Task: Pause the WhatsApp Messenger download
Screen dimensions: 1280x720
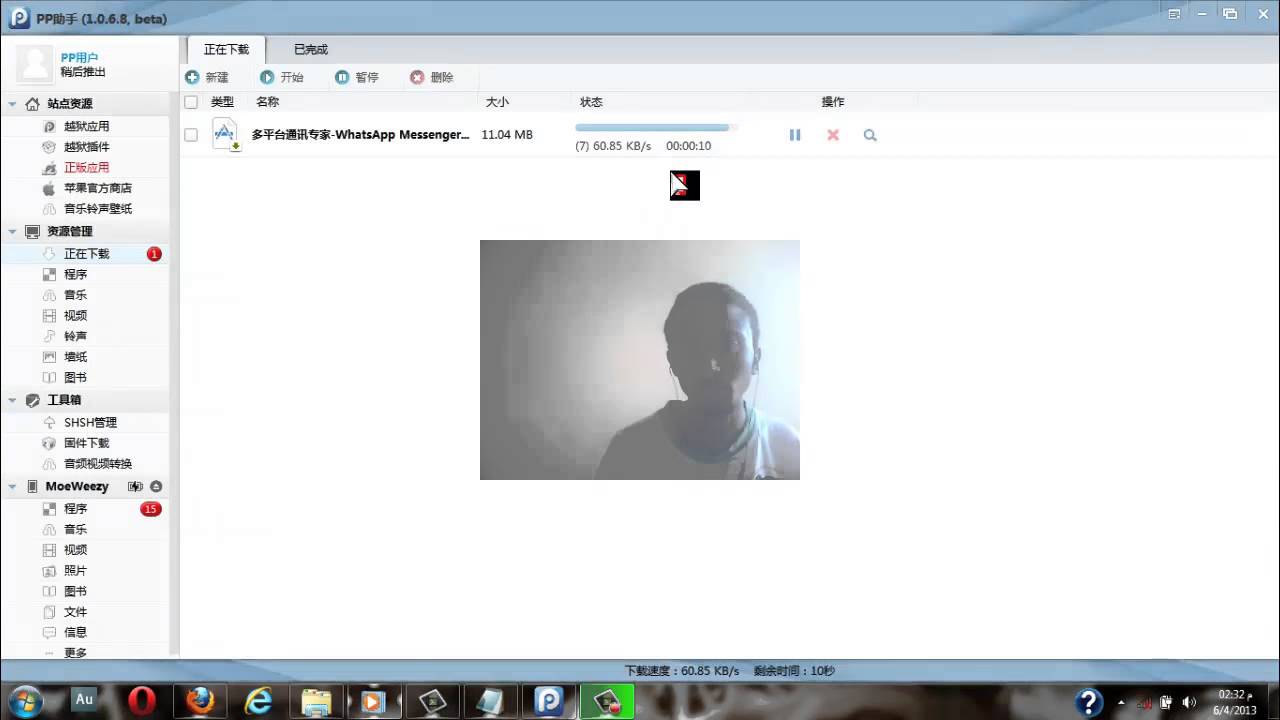Action: click(795, 135)
